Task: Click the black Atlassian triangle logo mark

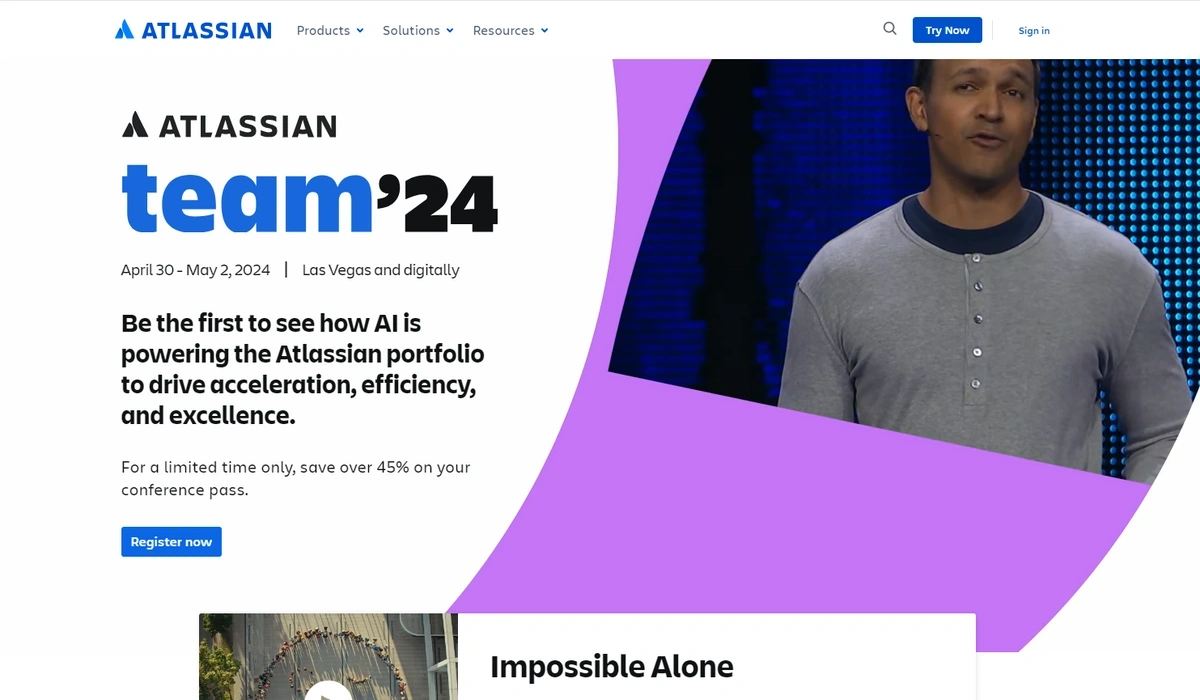Action: (x=135, y=125)
